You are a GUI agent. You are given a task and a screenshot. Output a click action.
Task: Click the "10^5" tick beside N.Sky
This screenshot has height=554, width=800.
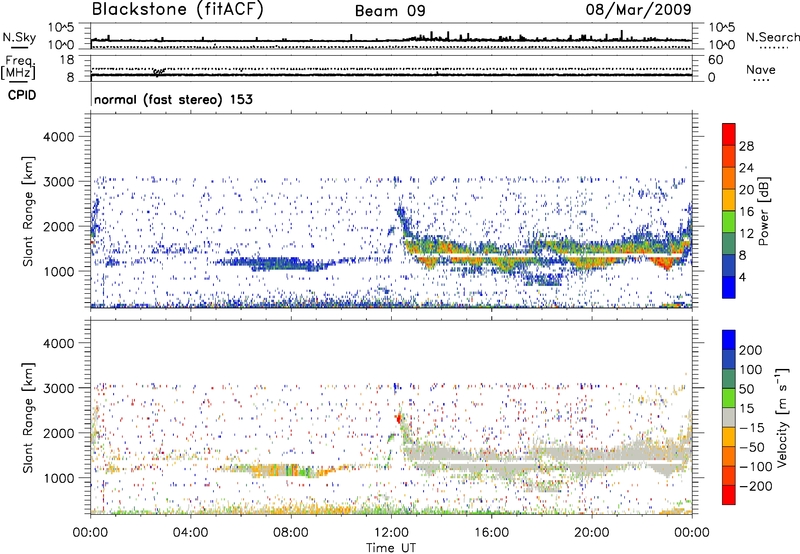(61, 28)
